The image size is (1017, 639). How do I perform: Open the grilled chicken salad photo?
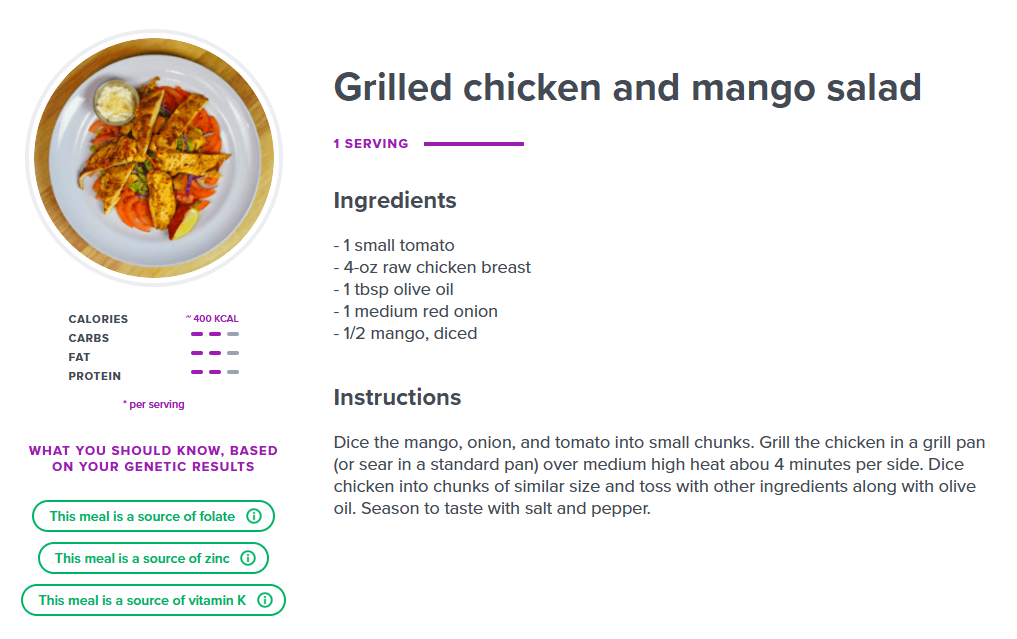click(x=153, y=158)
